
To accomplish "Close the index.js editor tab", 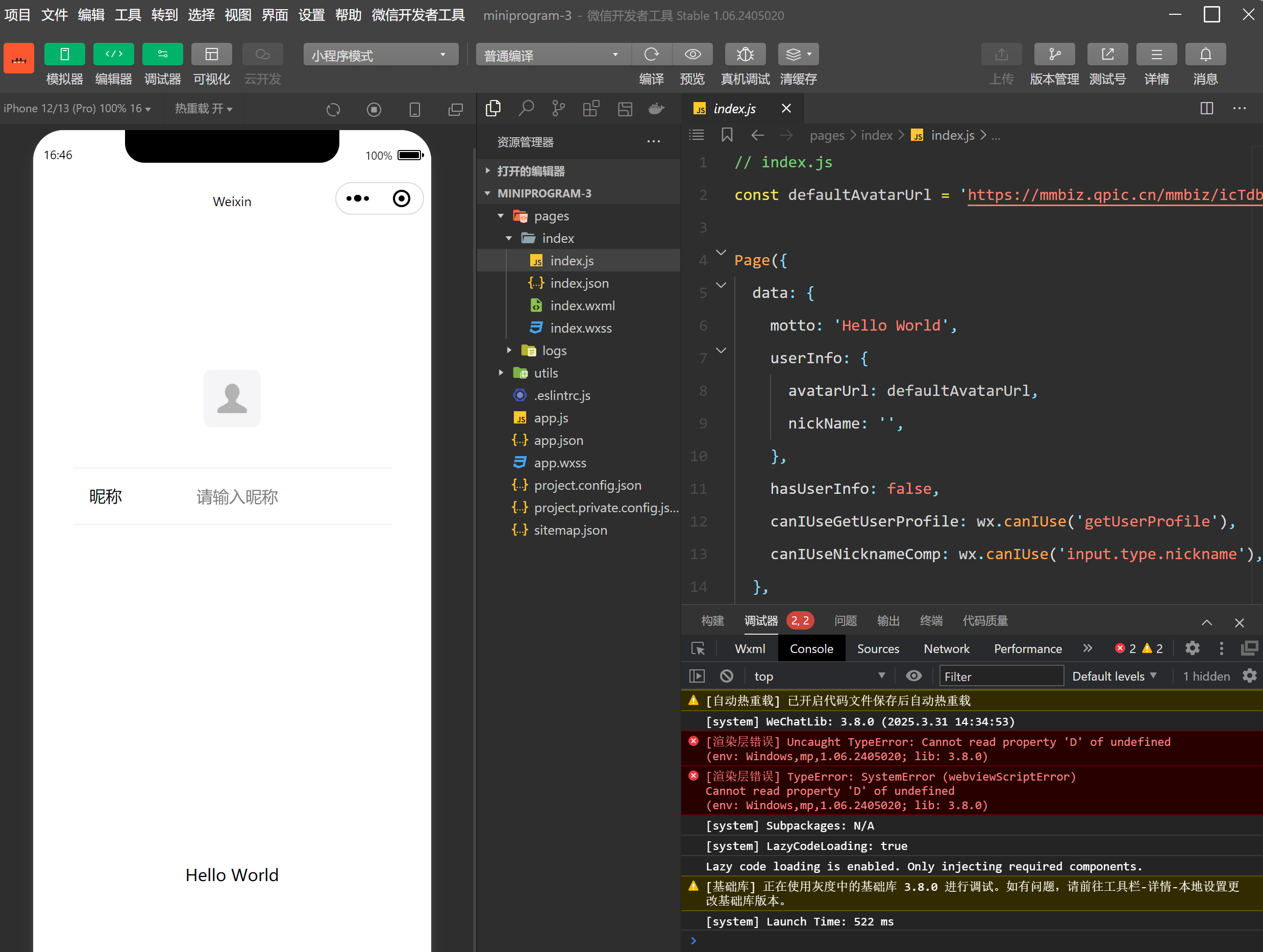I will pos(786,109).
